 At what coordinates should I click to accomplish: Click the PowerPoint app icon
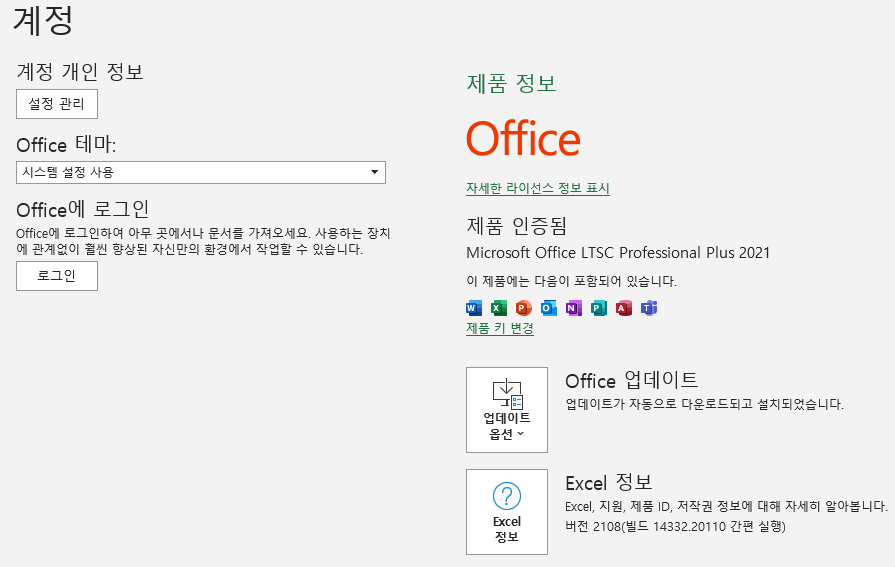pyautogui.click(x=523, y=308)
